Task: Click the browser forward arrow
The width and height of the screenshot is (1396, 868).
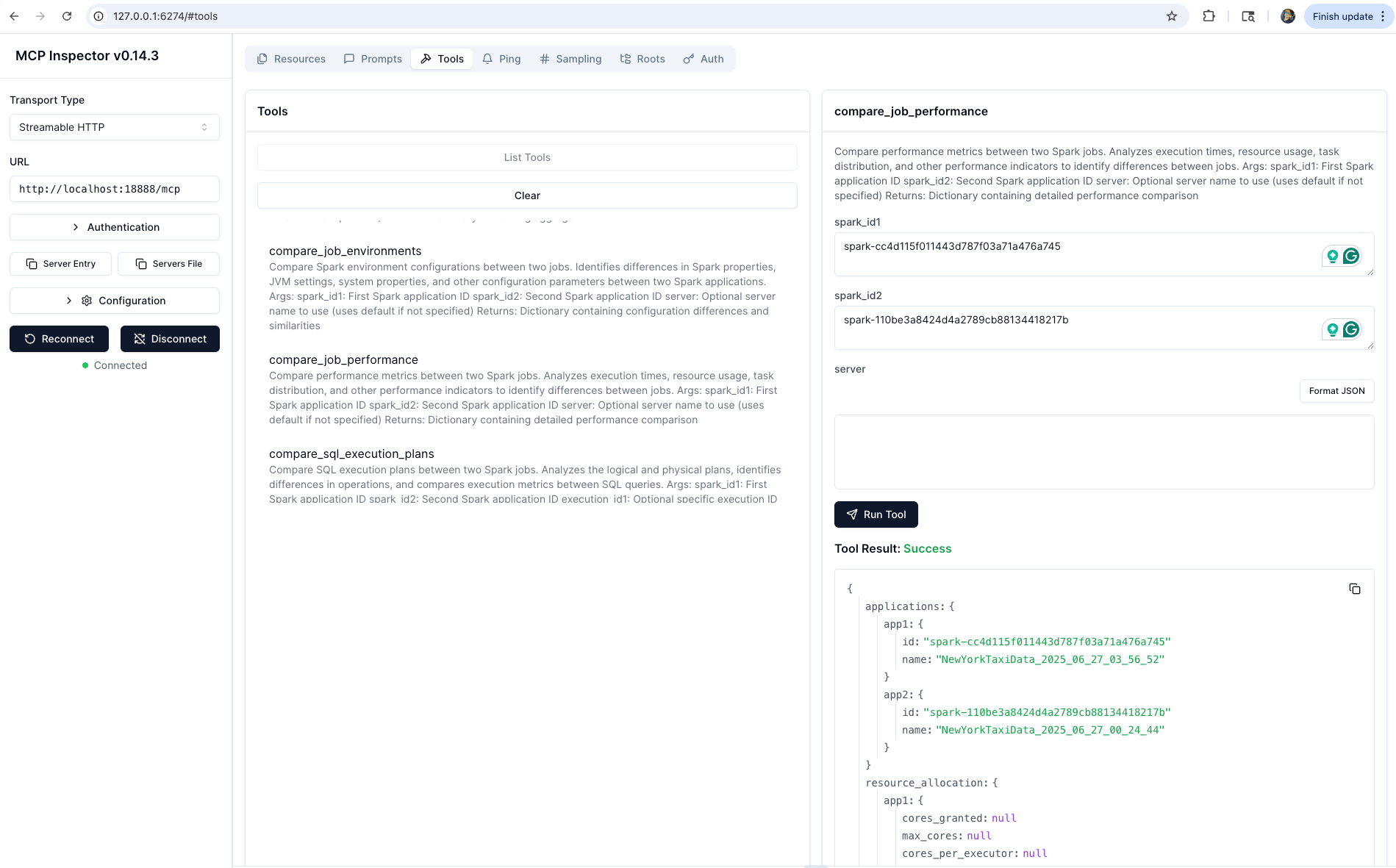Action: (x=40, y=16)
